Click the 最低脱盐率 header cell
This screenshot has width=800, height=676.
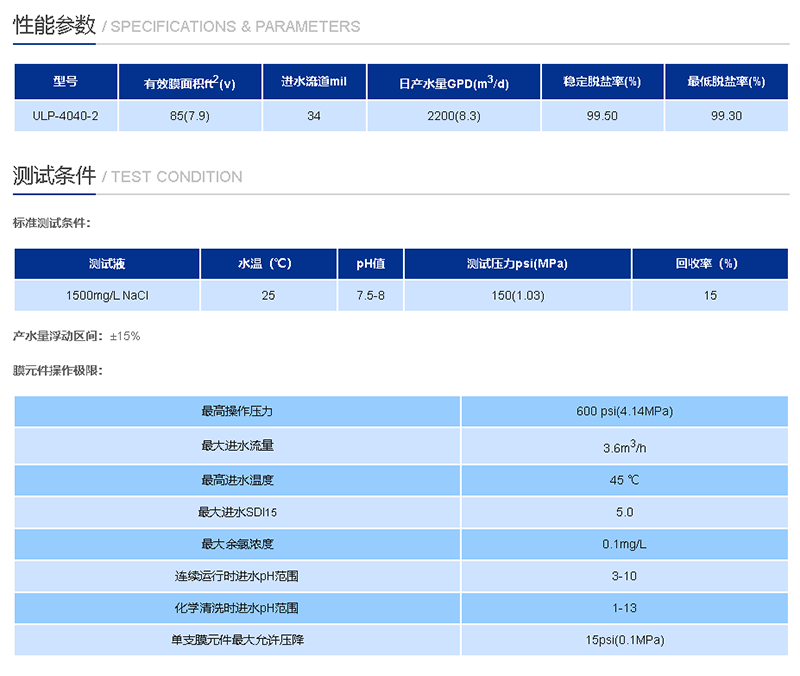pos(722,82)
